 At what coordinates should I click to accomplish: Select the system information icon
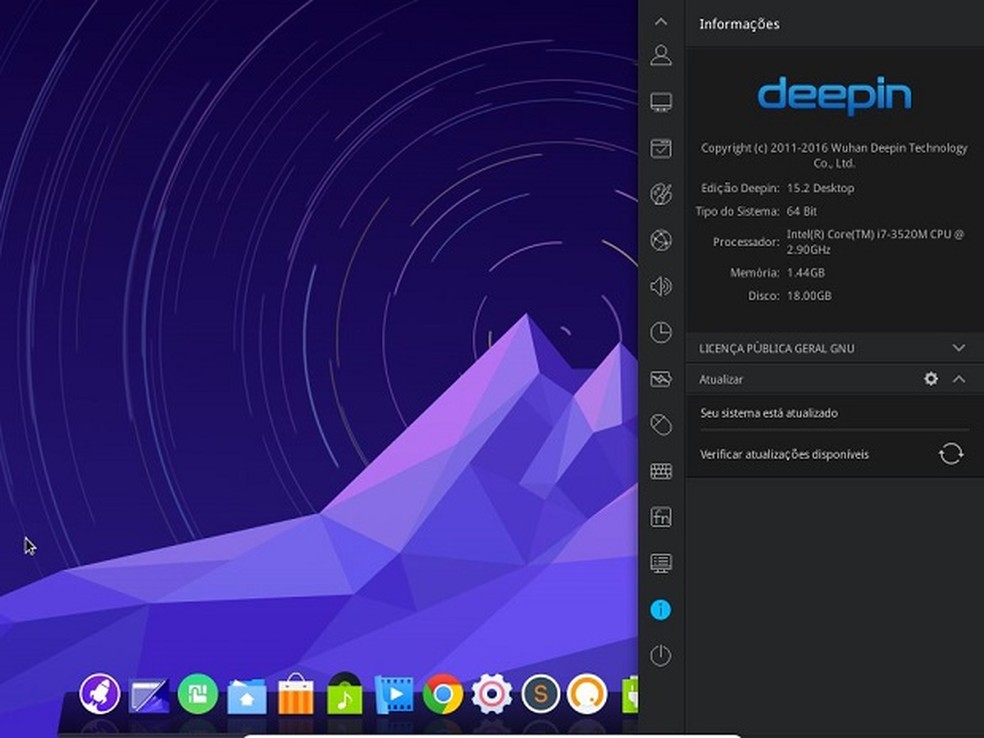click(x=661, y=609)
